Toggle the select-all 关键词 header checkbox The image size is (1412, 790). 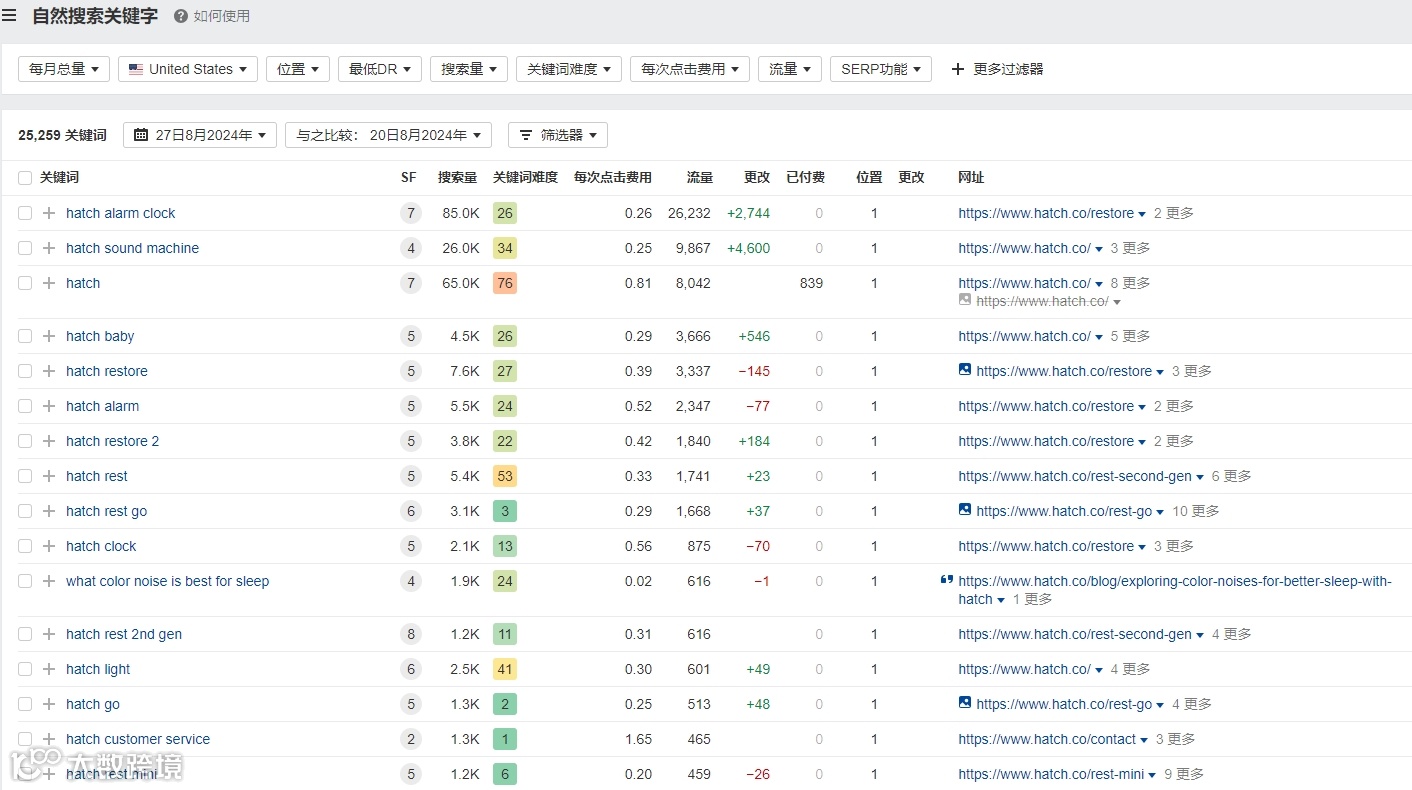(25, 178)
